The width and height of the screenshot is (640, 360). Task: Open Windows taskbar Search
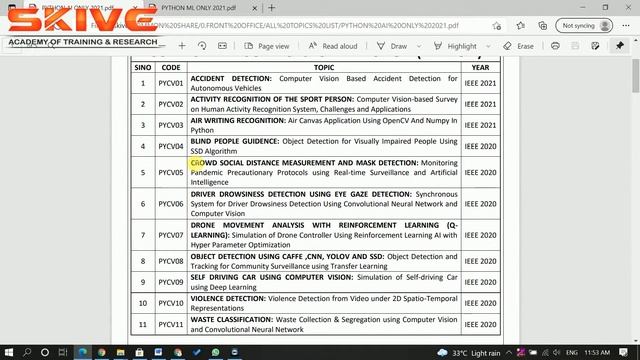click(x=27, y=352)
